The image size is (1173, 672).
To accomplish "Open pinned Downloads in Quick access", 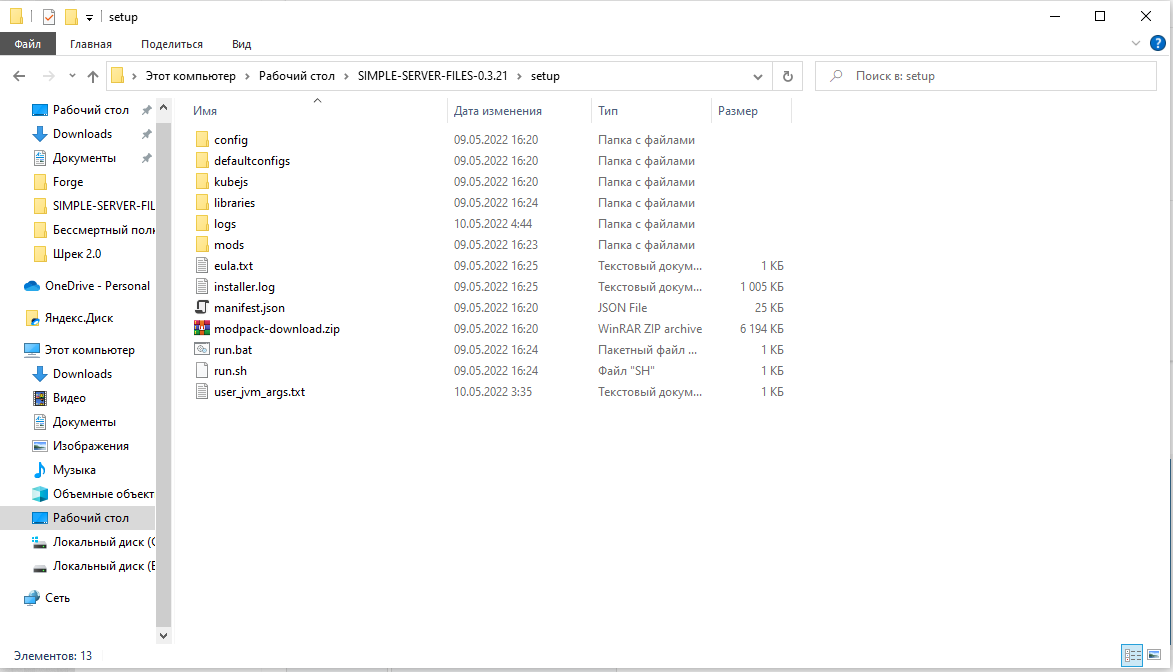I will coord(82,134).
